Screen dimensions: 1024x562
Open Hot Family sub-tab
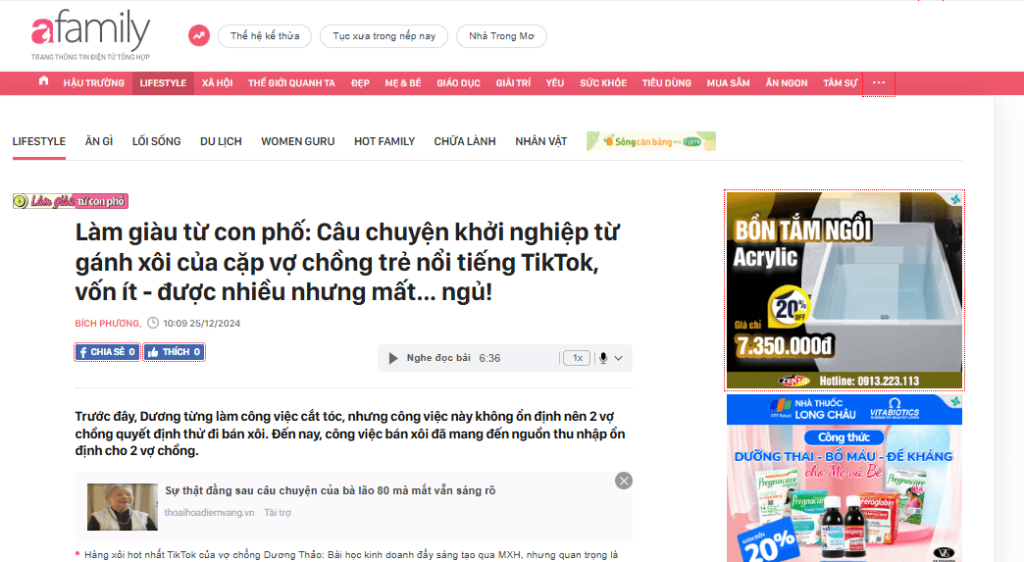pyautogui.click(x=385, y=142)
